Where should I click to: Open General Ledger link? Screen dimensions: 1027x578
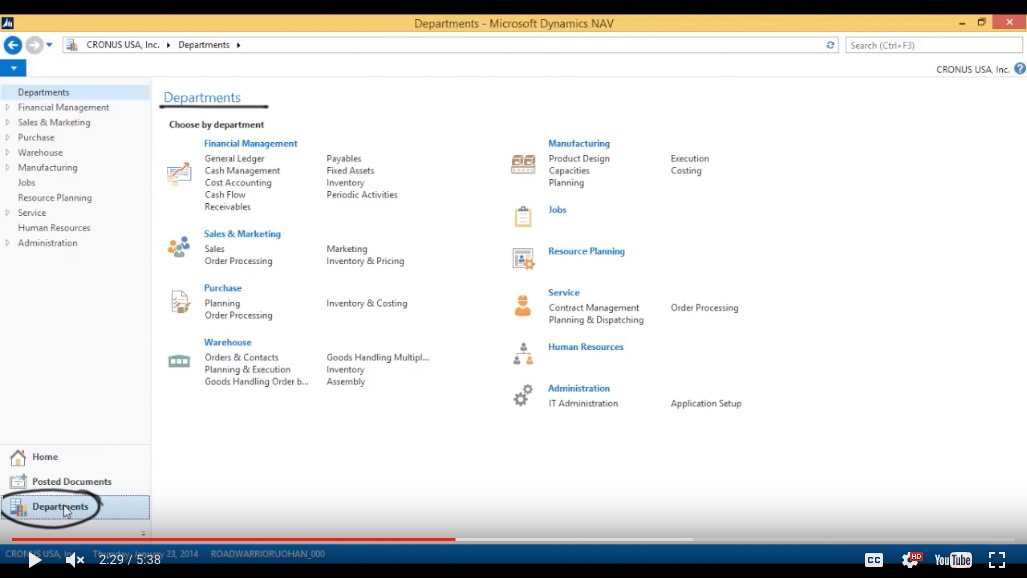[234, 158]
